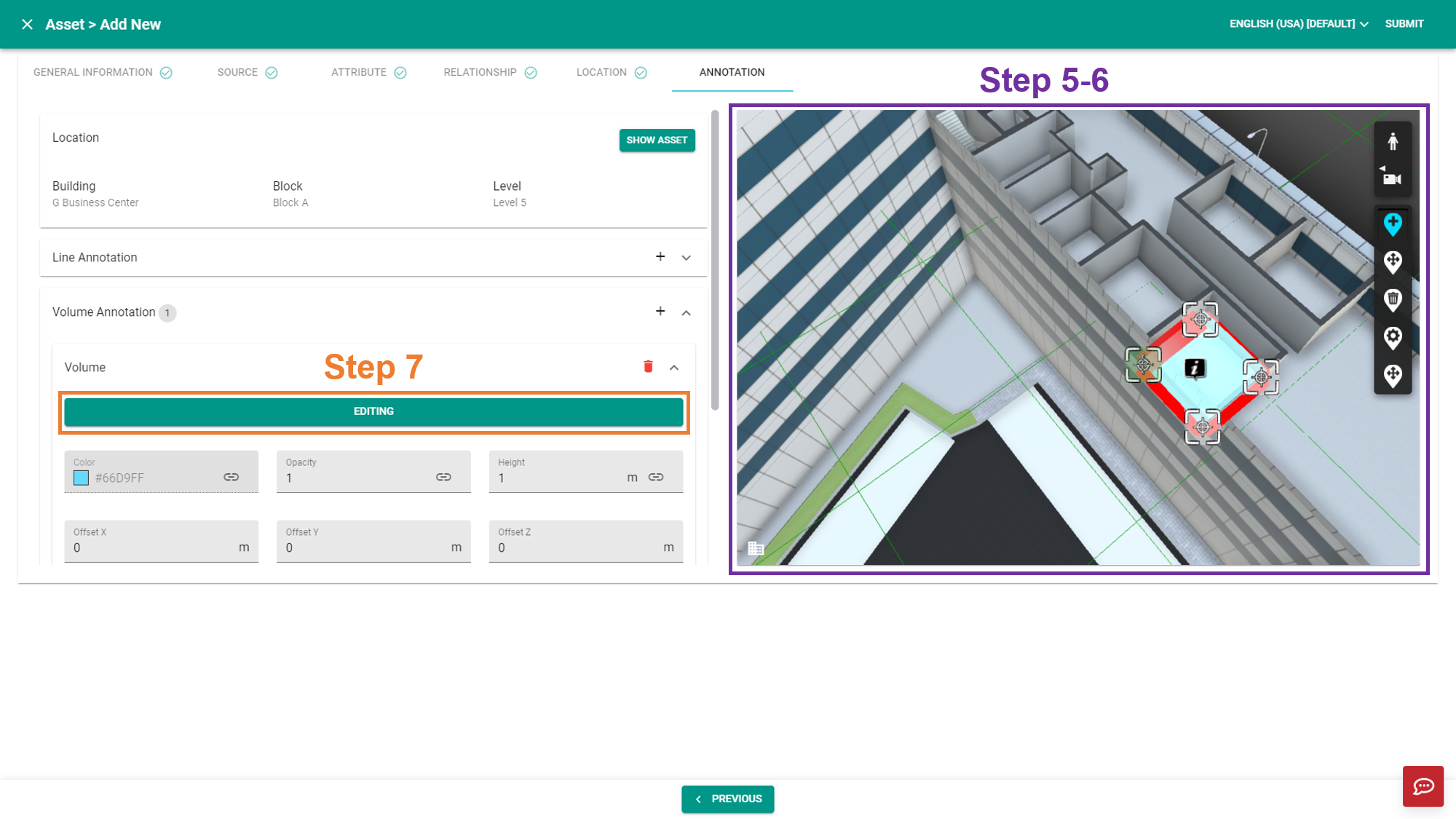Click the #66D9FF color swatch
This screenshot has height=819, width=1456.
point(82,478)
